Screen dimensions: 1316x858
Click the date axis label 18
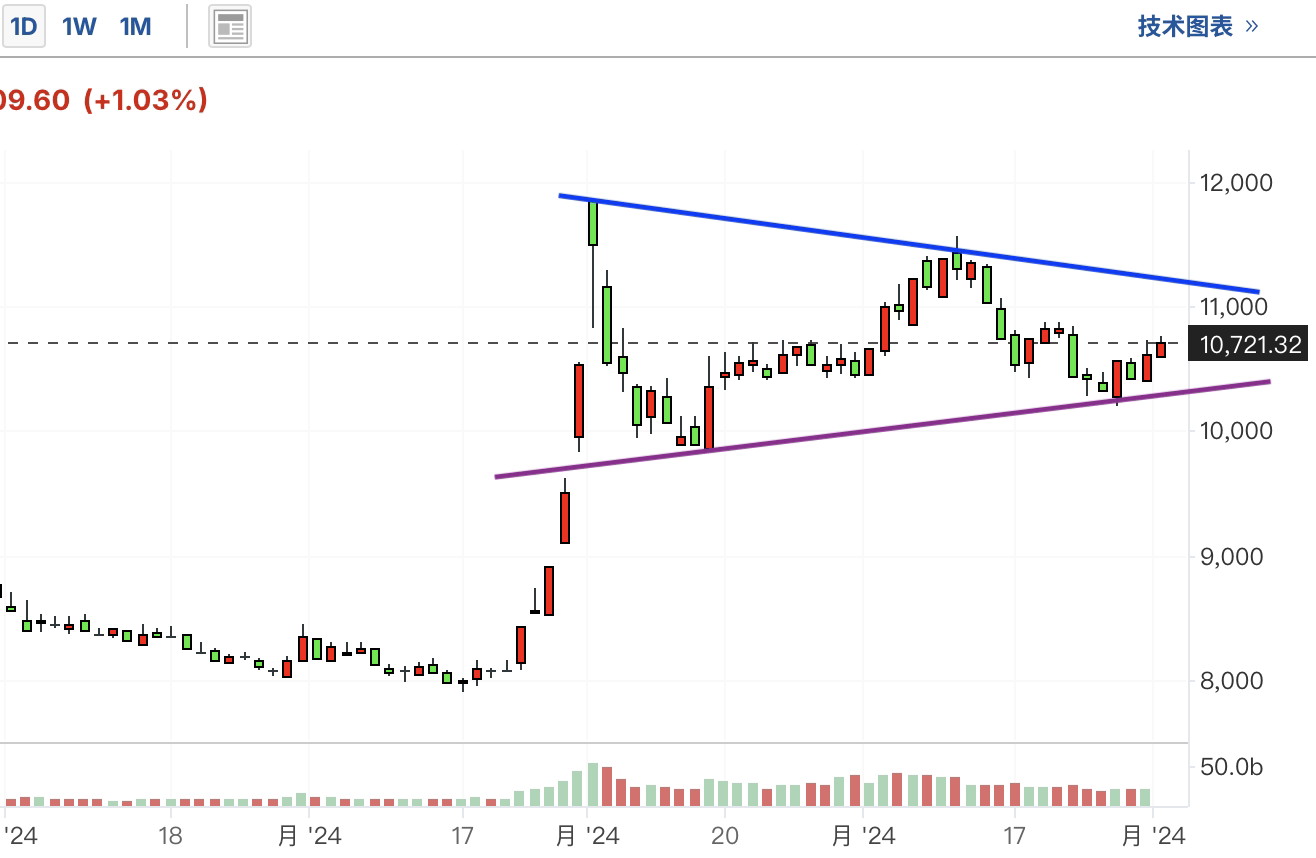coord(170,834)
